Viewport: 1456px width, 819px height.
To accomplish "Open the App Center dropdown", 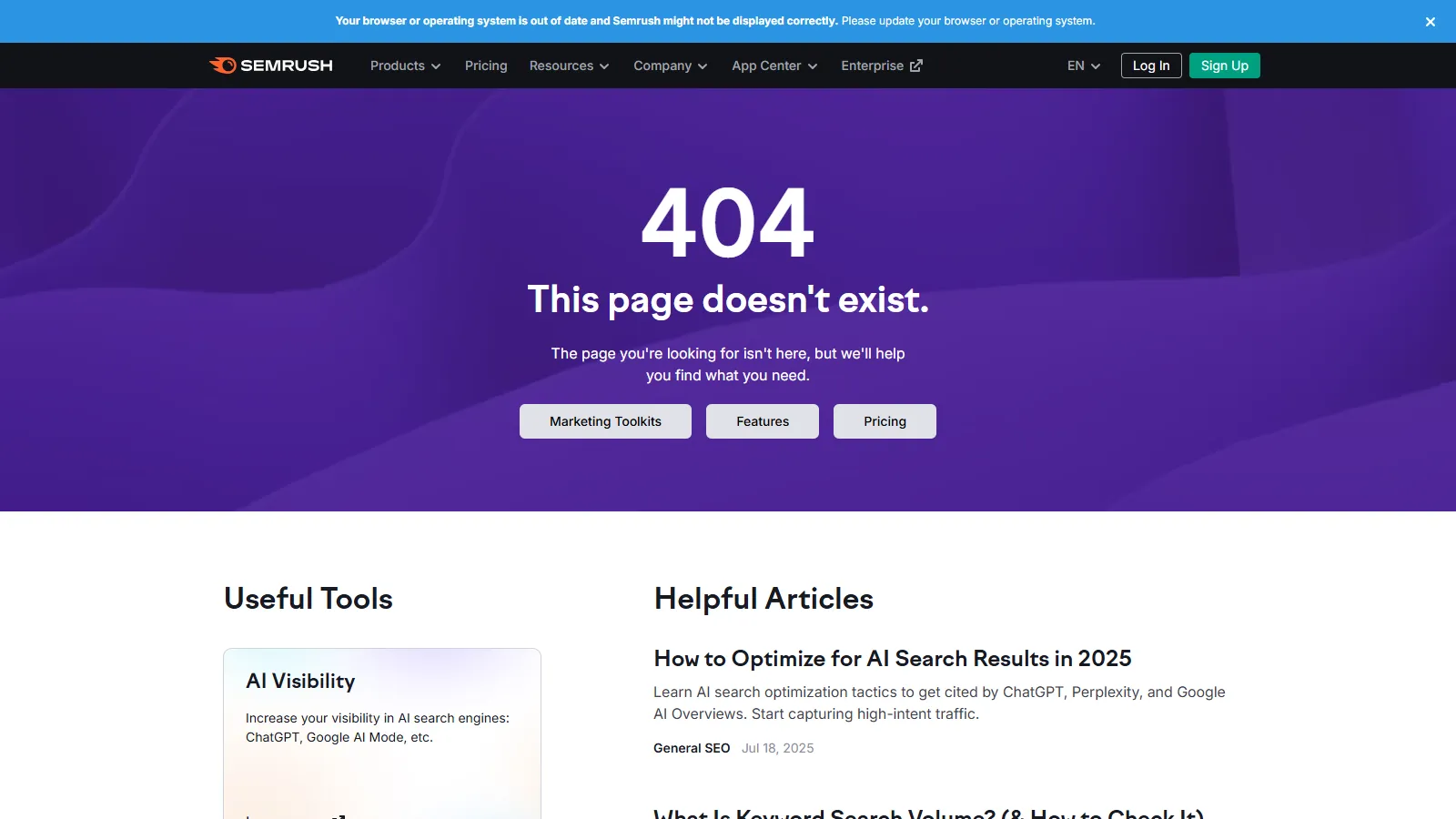I will [774, 66].
